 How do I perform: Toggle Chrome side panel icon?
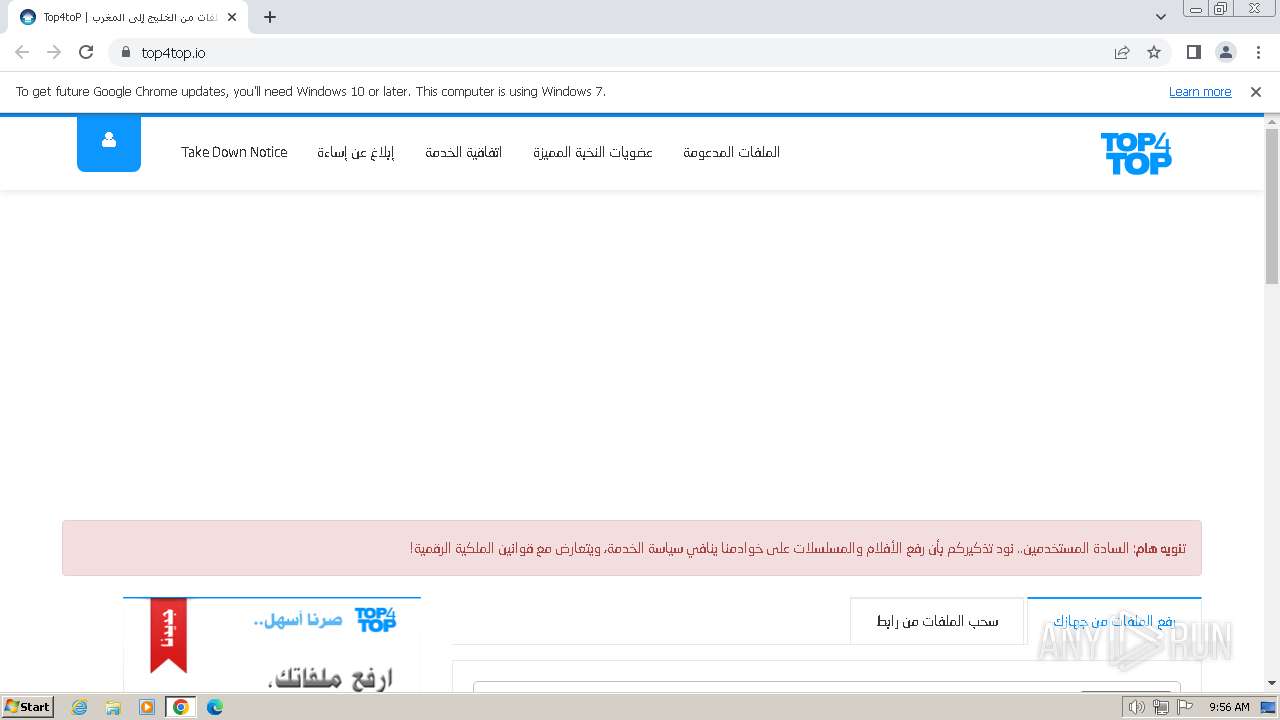pyautogui.click(x=1193, y=52)
